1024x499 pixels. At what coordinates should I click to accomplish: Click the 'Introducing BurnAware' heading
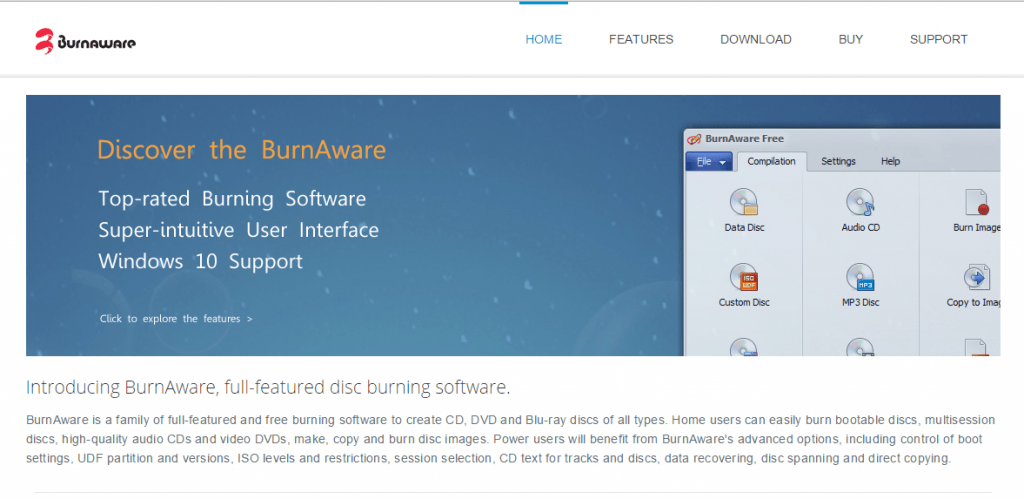[x=268, y=387]
